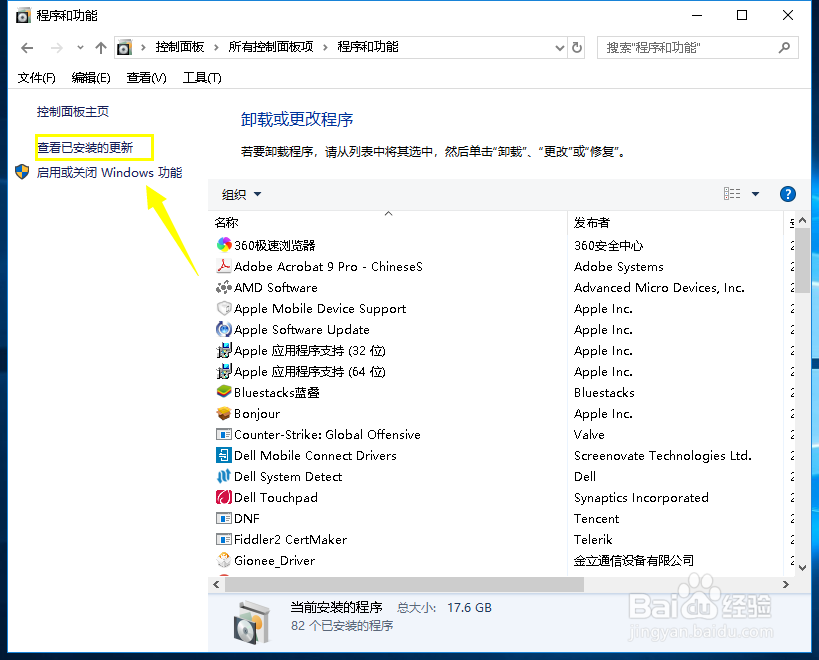
Task: Open the 工具(T) menu
Action: (x=202, y=78)
